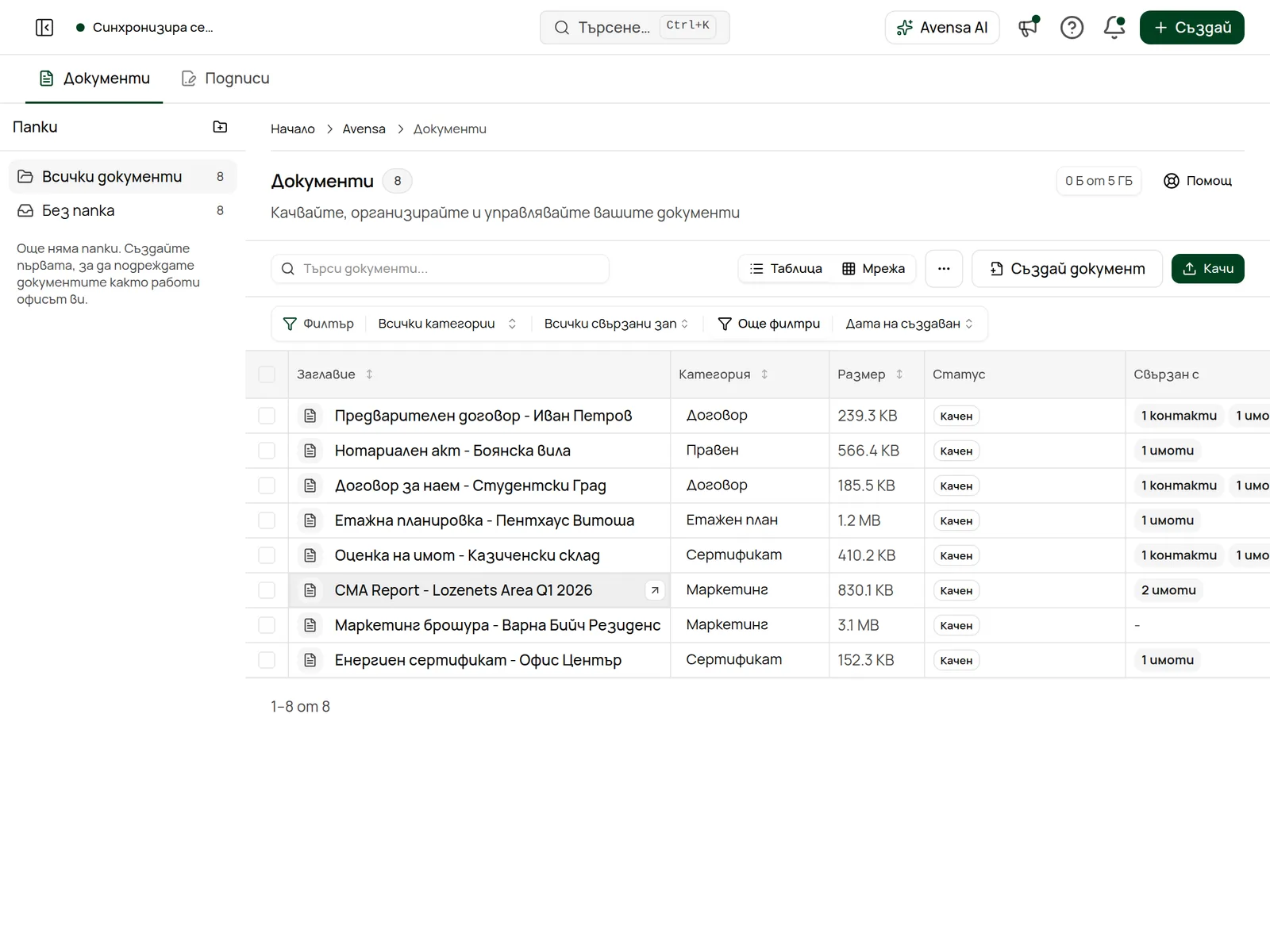Click Създай документ button

(1068, 269)
